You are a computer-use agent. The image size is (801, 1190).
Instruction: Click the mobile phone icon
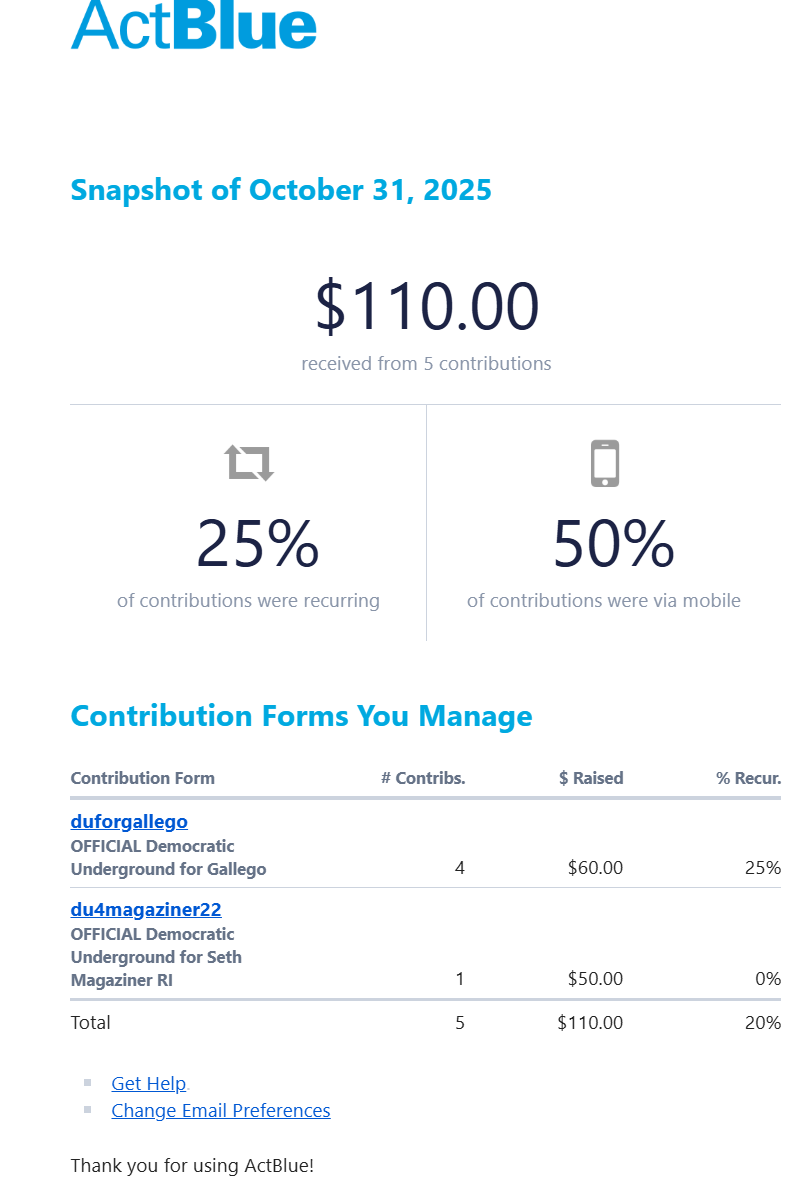click(605, 463)
